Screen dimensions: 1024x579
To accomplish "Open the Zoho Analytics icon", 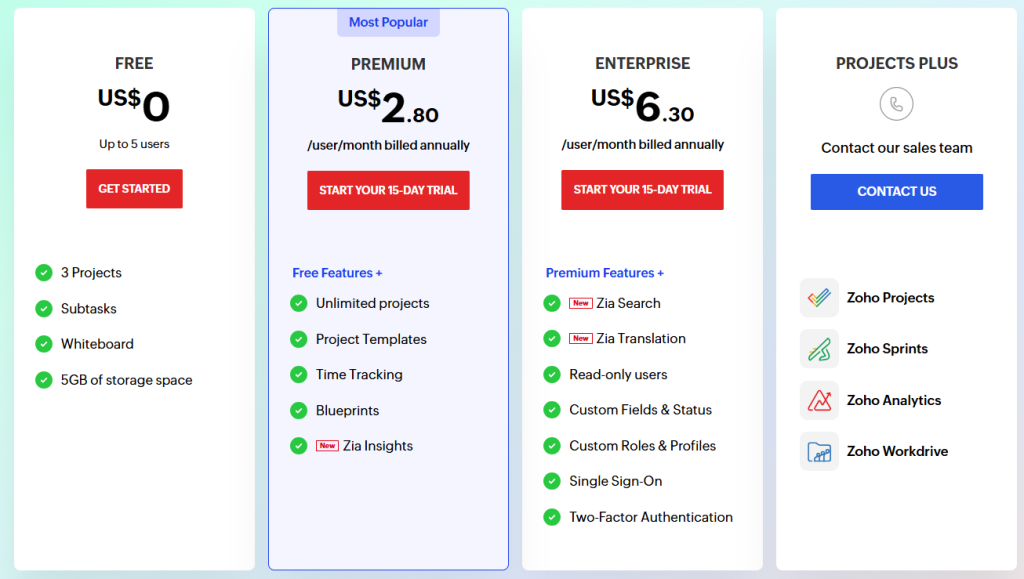I will (x=819, y=400).
